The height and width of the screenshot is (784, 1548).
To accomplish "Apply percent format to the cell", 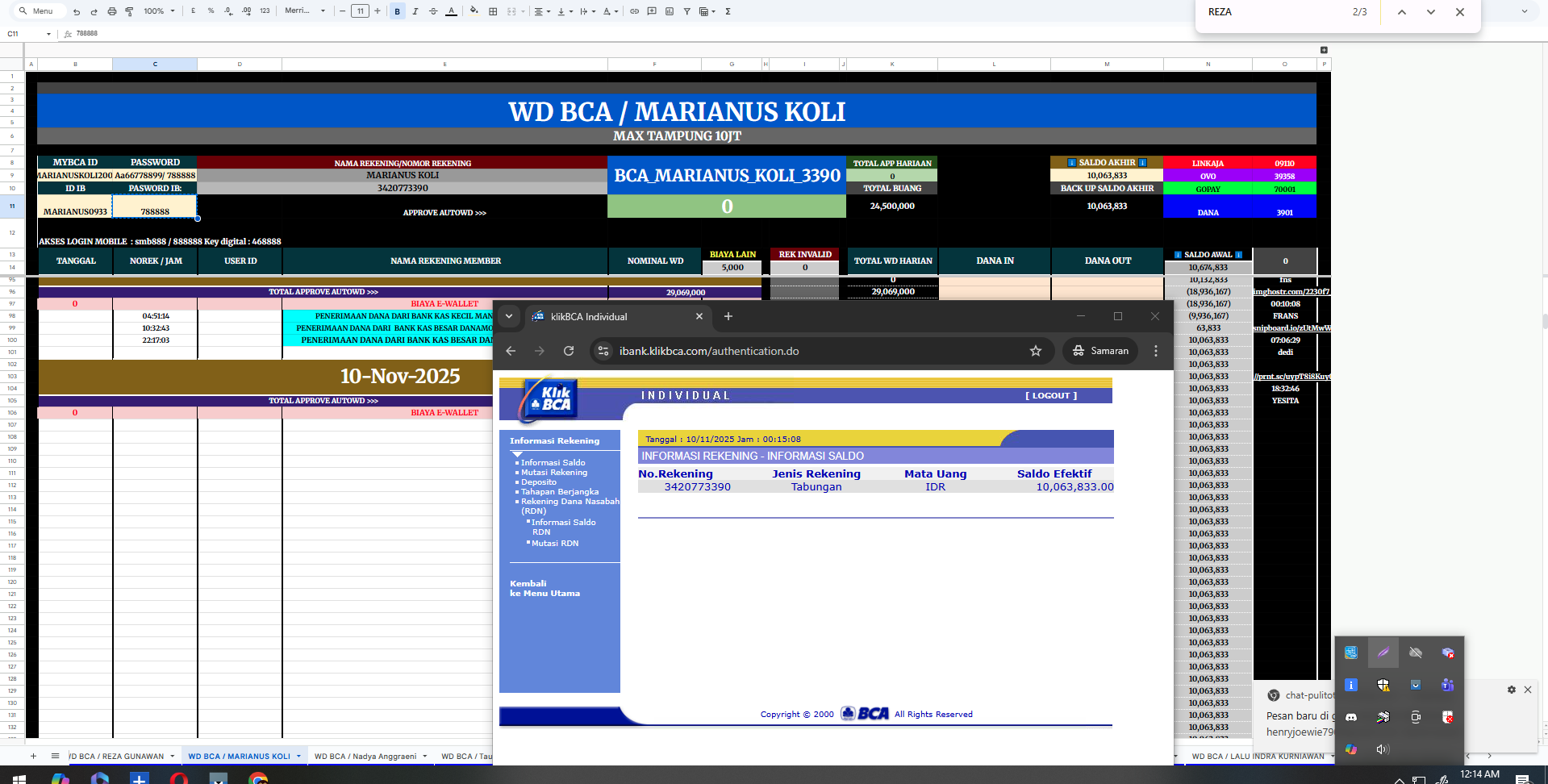I will (x=211, y=11).
